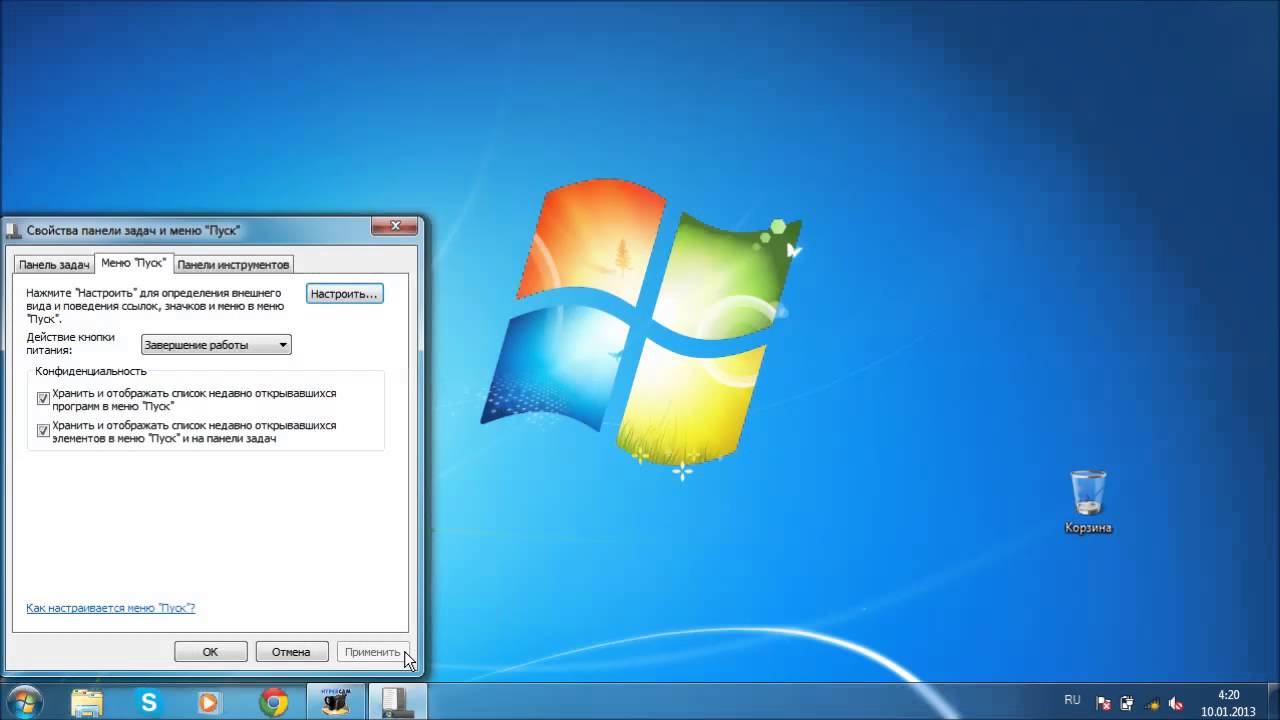Click the taskbar properties window button
This screenshot has height=720, width=1280.
coord(397,702)
